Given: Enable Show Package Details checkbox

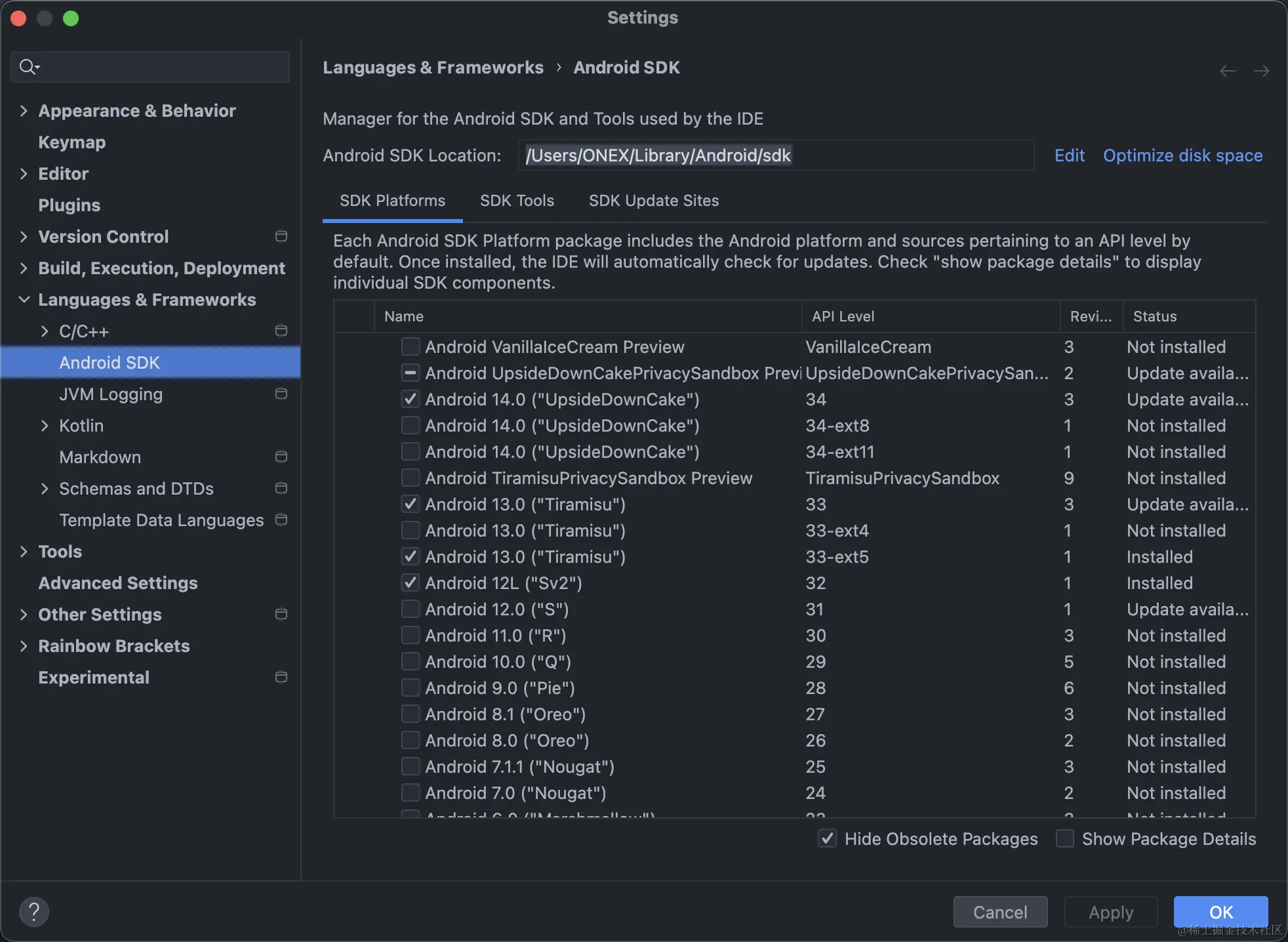Looking at the screenshot, I should 1065,838.
